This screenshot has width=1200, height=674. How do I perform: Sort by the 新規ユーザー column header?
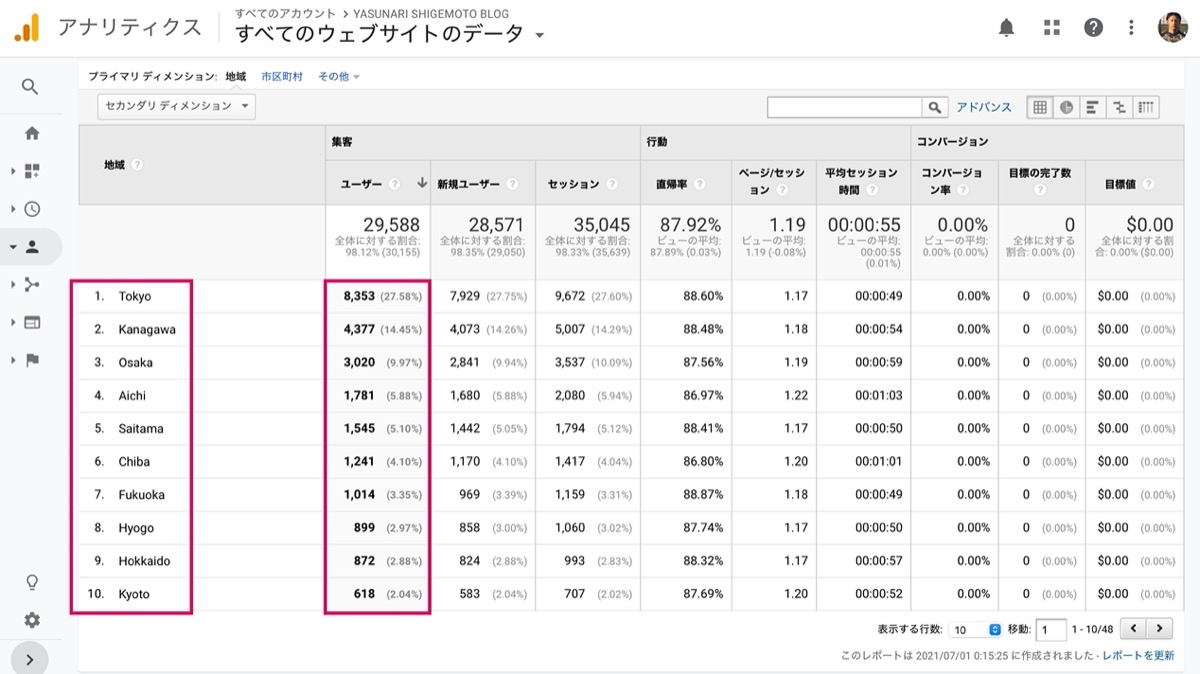coord(469,184)
